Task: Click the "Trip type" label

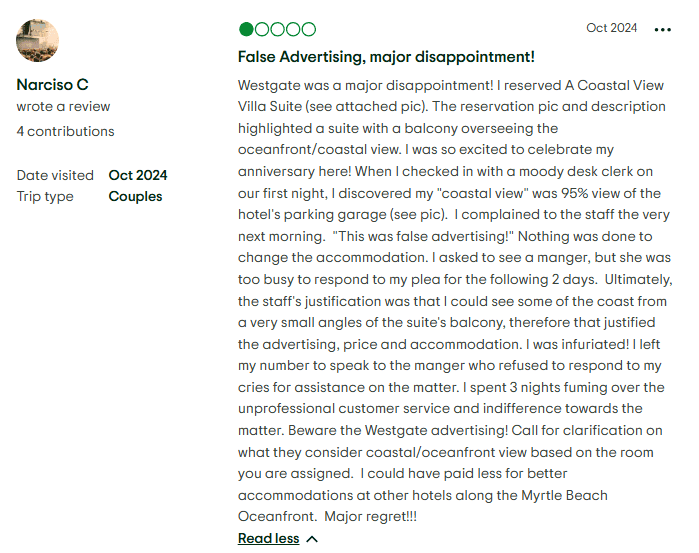Action: point(45,196)
